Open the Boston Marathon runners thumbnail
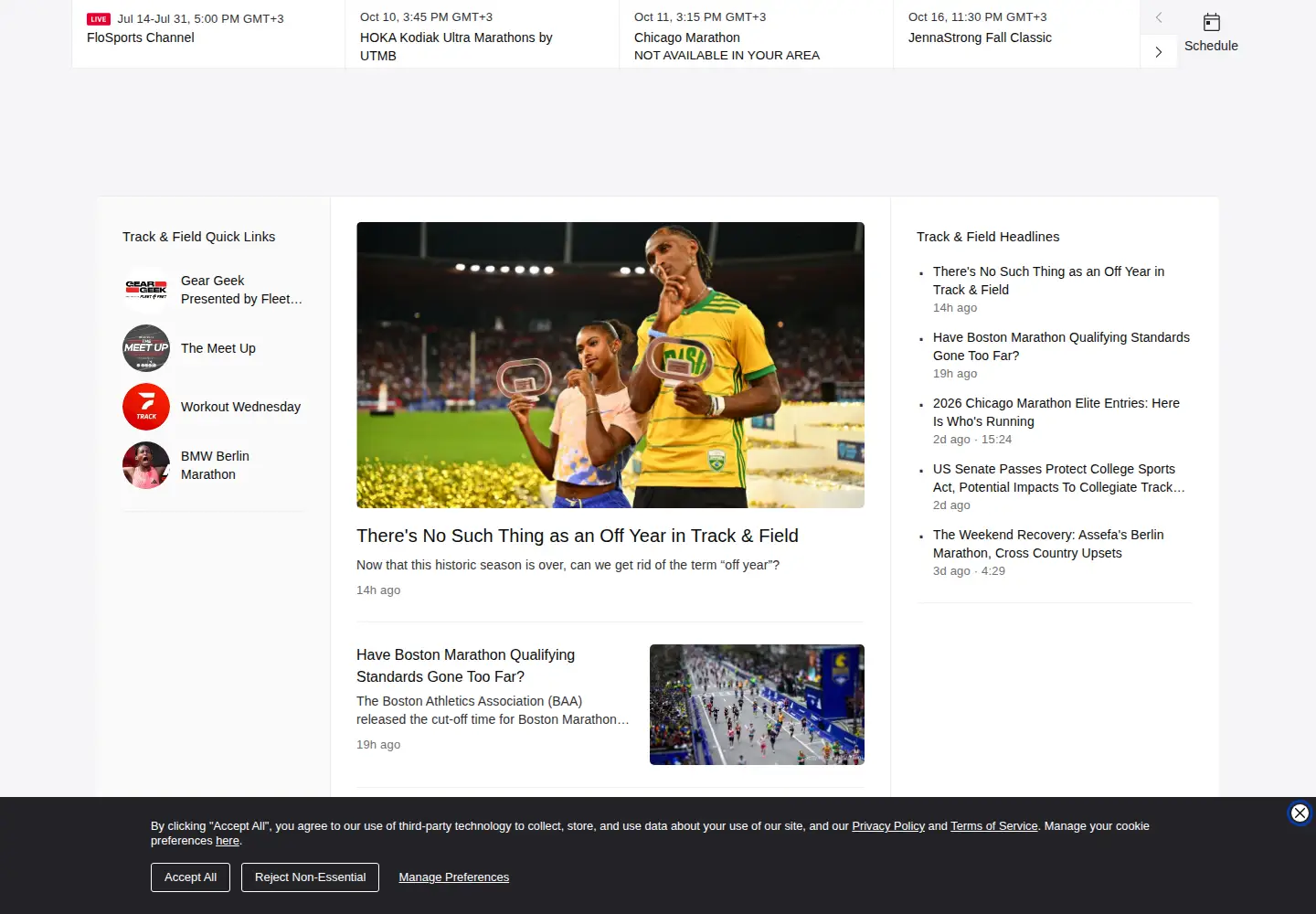This screenshot has height=914, width=1316. (757, 705)
